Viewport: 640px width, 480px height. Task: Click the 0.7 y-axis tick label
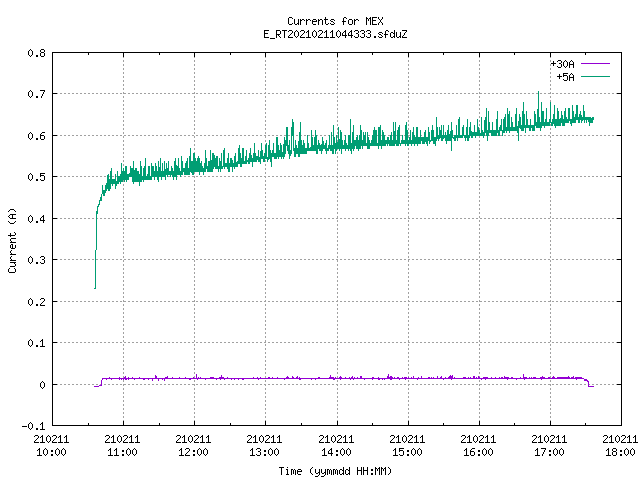pos(36,94)
